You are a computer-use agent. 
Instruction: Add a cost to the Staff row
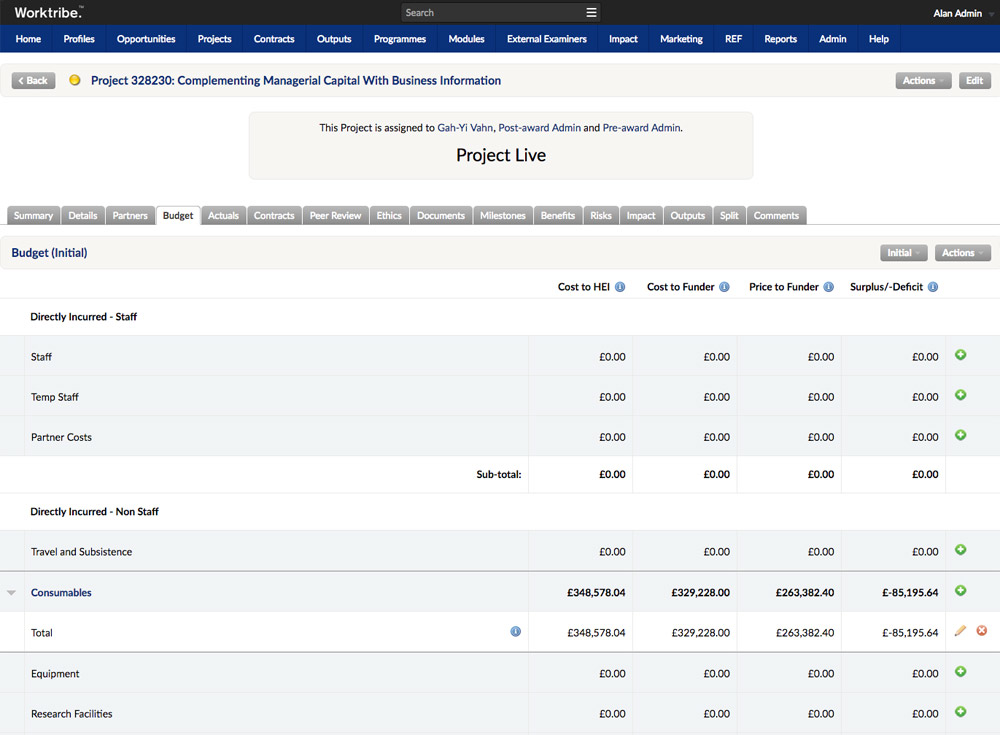coord(960,355)
